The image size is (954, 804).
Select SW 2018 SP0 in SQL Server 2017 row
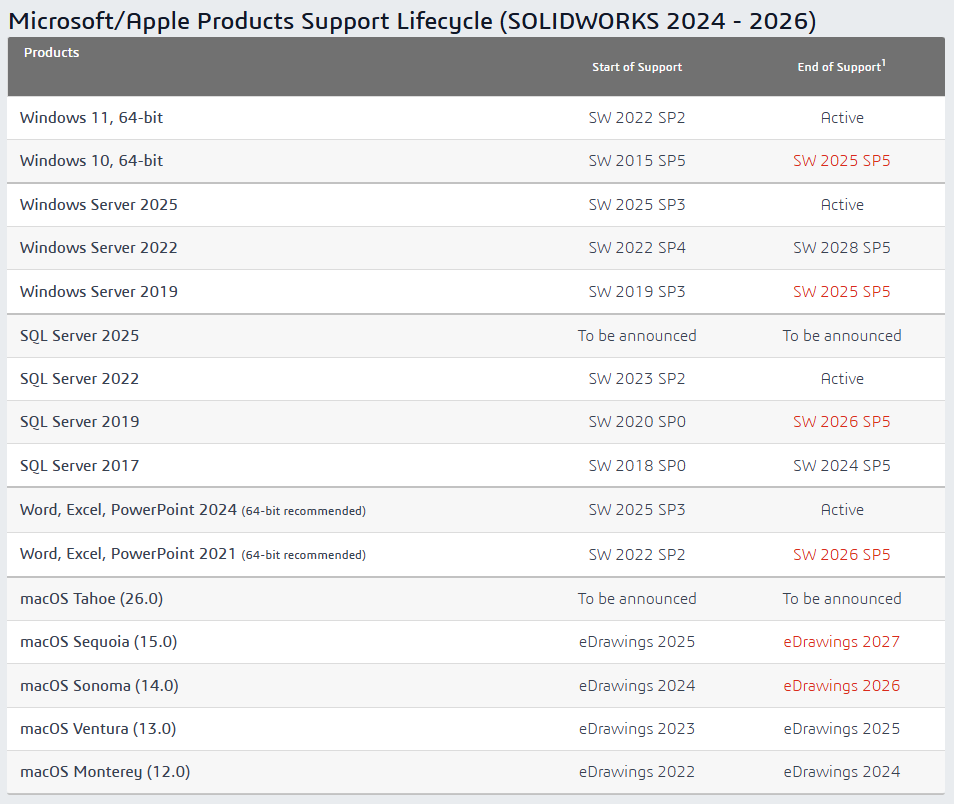click(636, 466)
